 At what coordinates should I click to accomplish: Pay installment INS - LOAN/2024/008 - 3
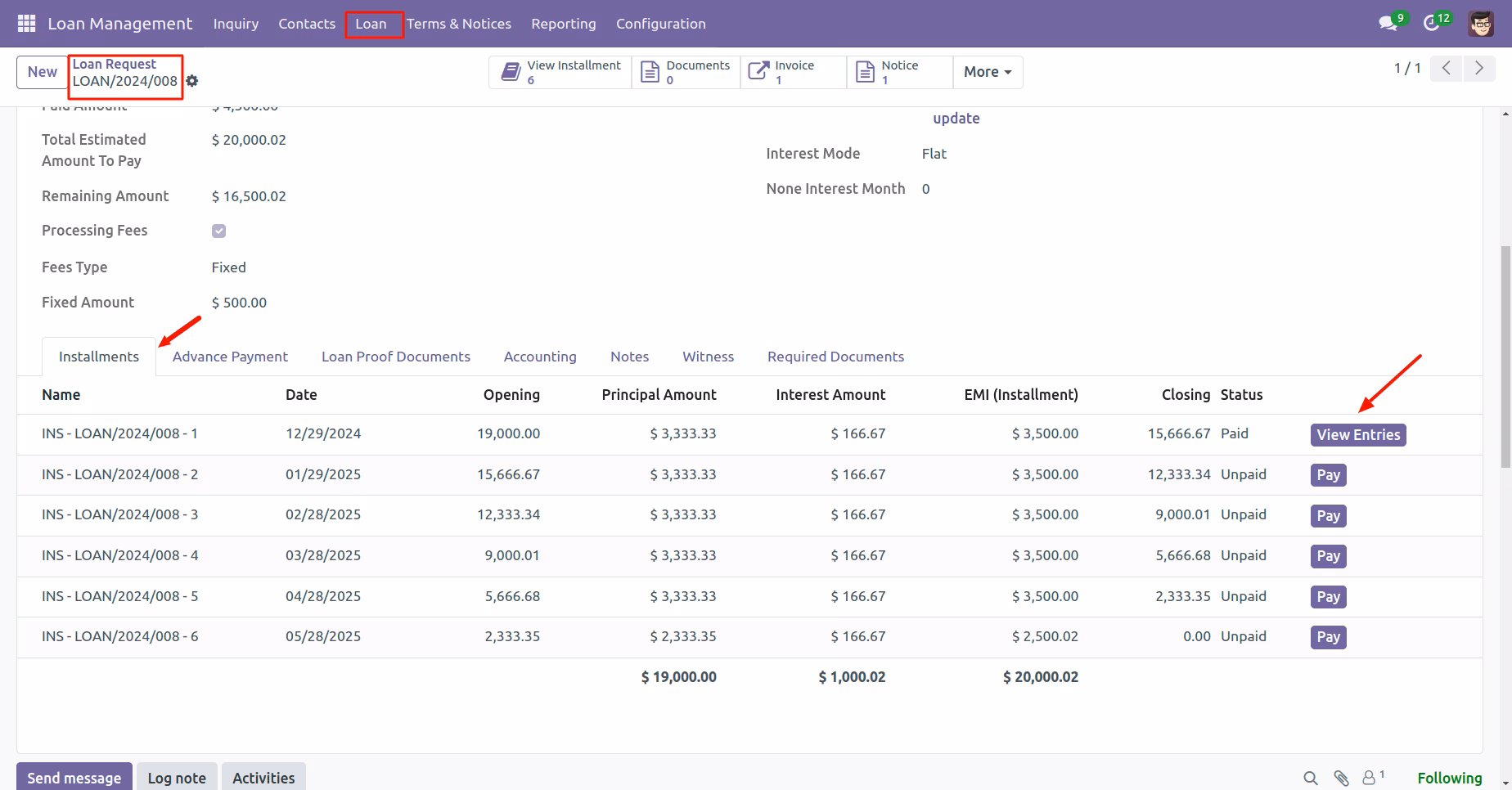[1328, 516]
